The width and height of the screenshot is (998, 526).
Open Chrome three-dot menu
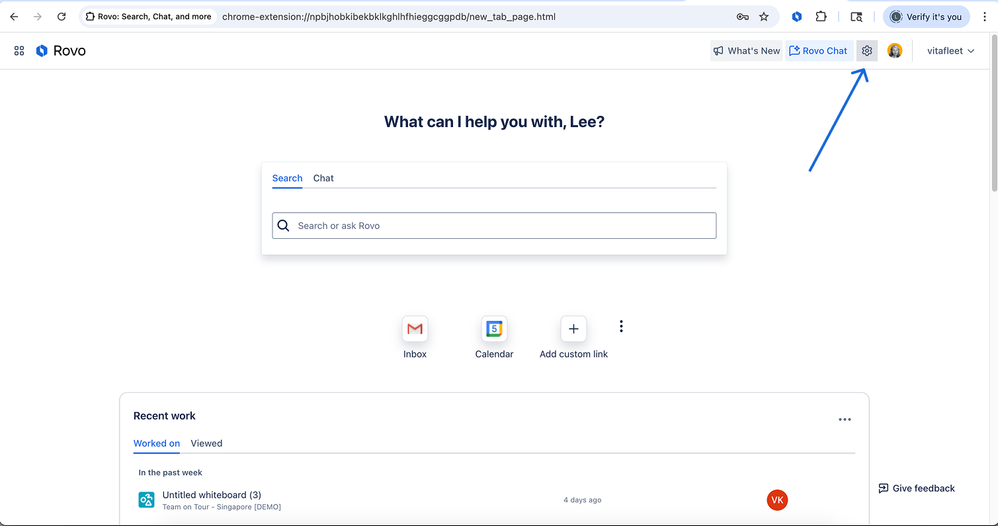pos(985,17)
